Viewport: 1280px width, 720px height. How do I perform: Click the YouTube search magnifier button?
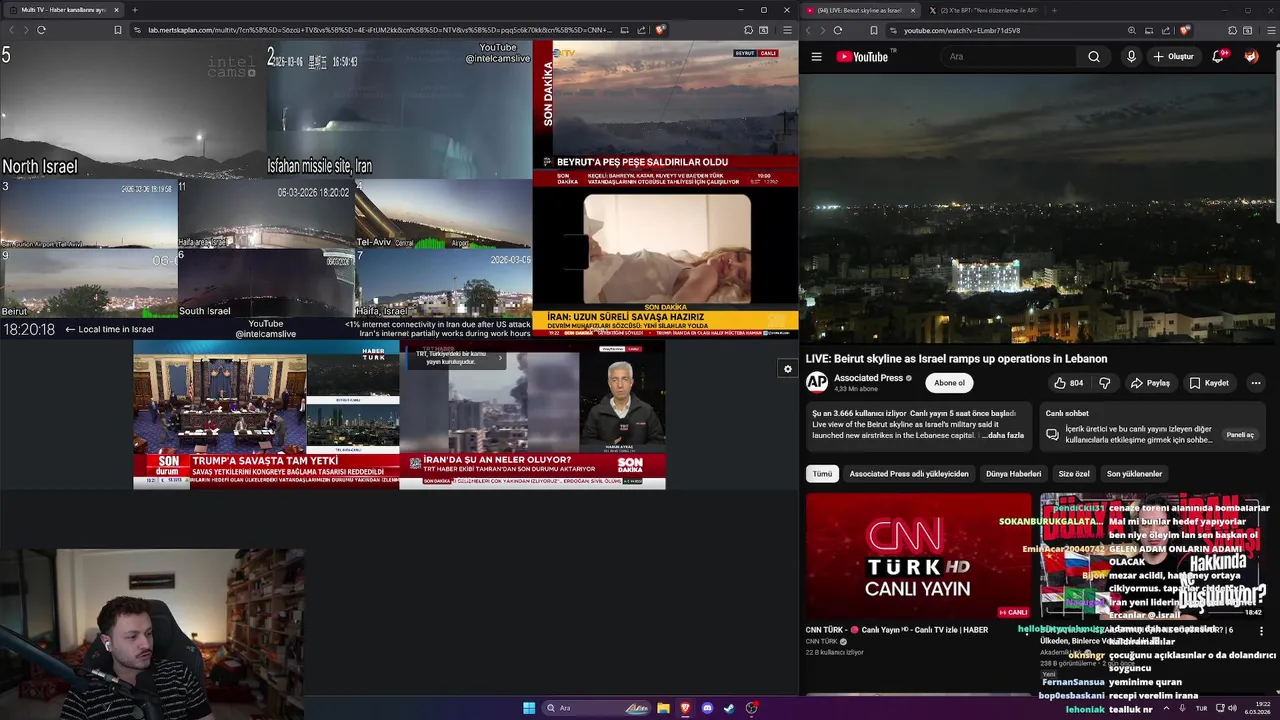pyautogui.click(x=1094, y=57)
